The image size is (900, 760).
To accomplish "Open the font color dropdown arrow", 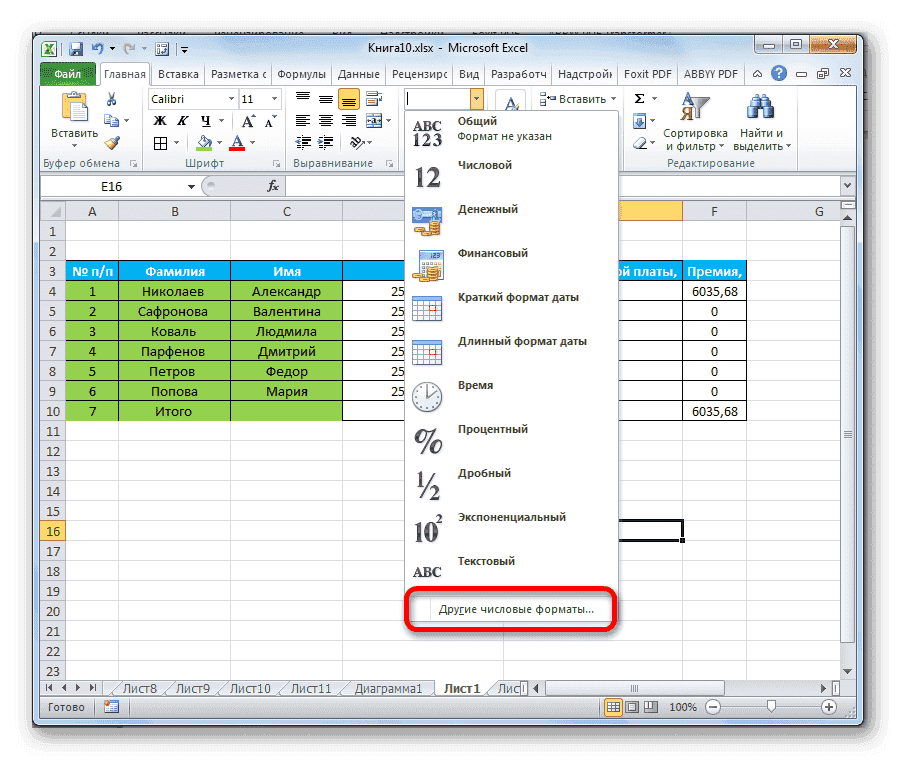I will (250, 143).
